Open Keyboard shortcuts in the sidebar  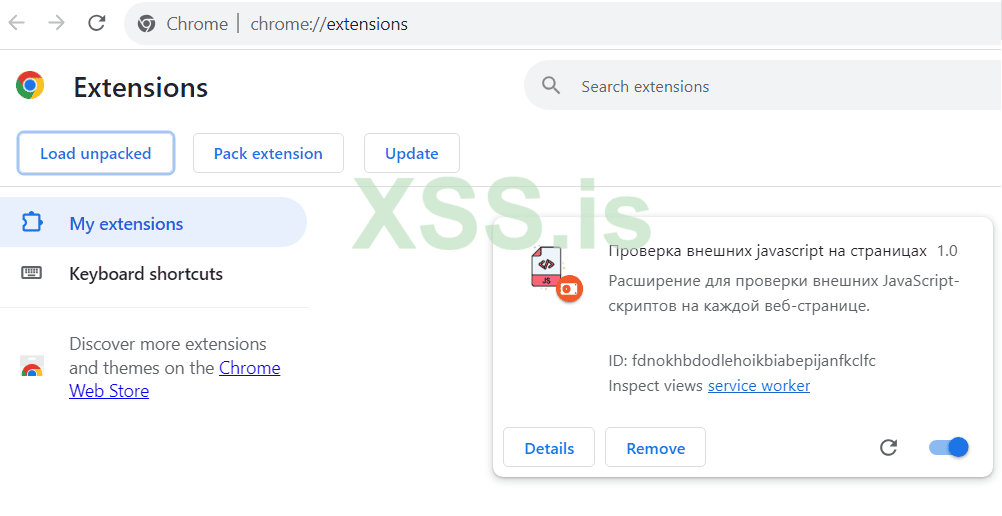coord(145,274)
